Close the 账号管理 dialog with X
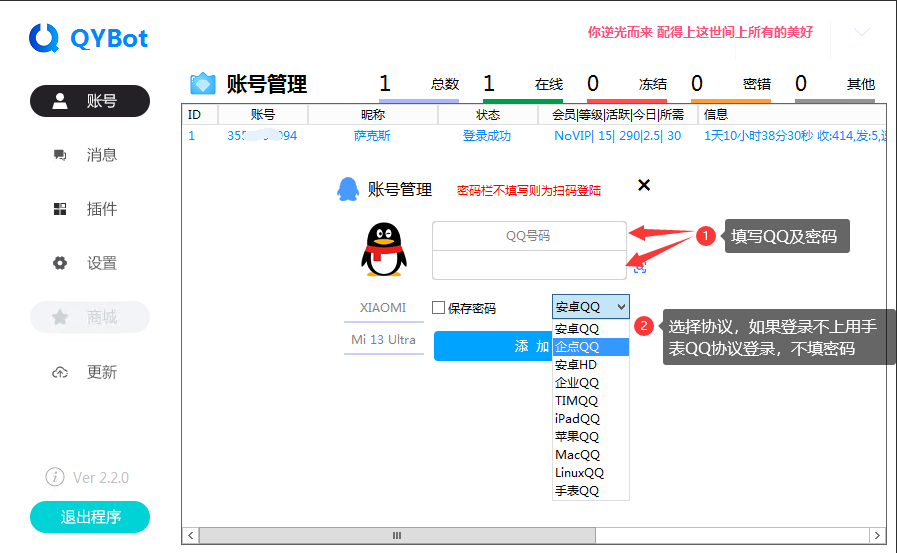 pyautogui.click(x=644, y=185)
